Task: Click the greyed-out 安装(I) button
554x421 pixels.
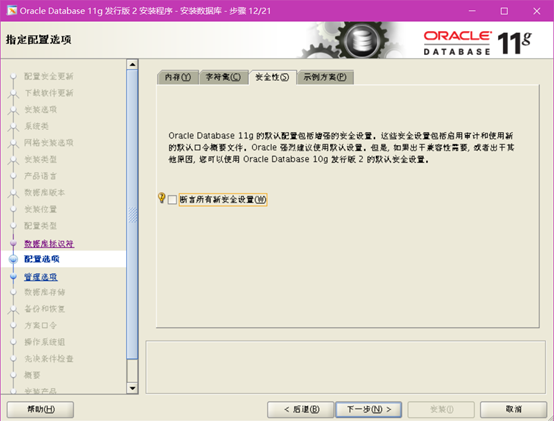Action: click(441, 409)
